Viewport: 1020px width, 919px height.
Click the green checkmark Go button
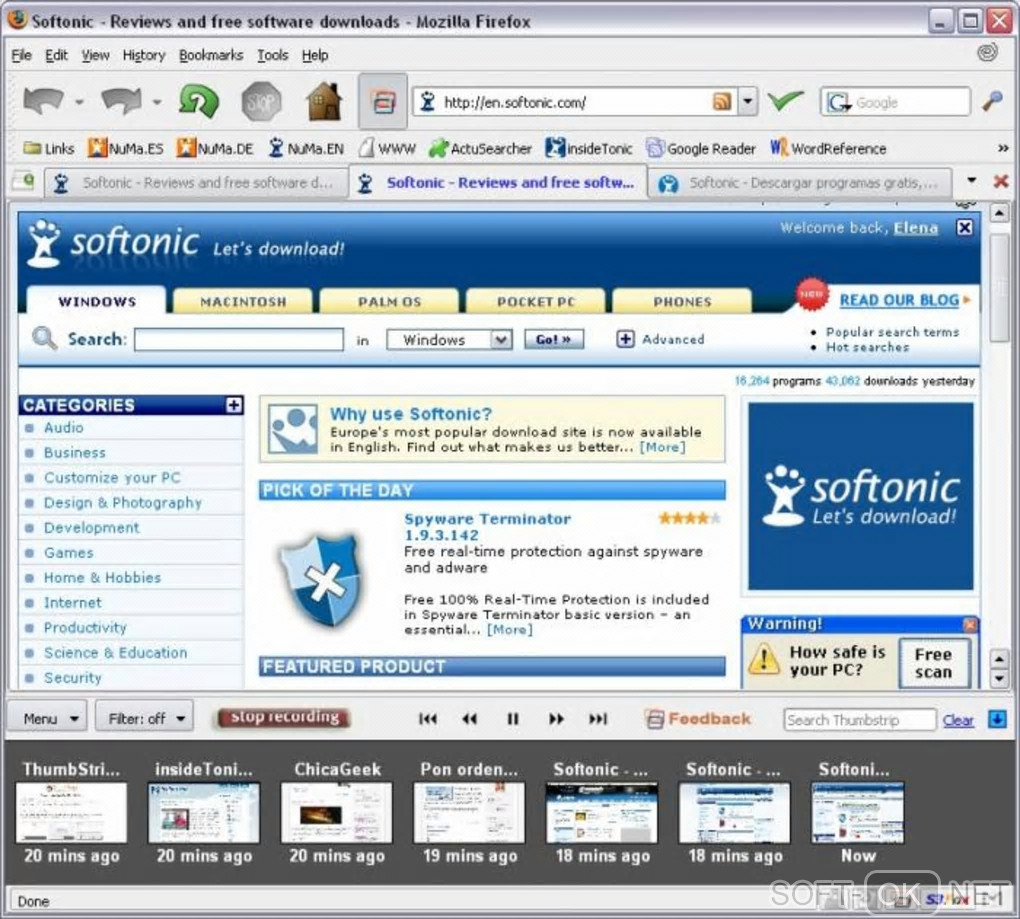(785, 101)
